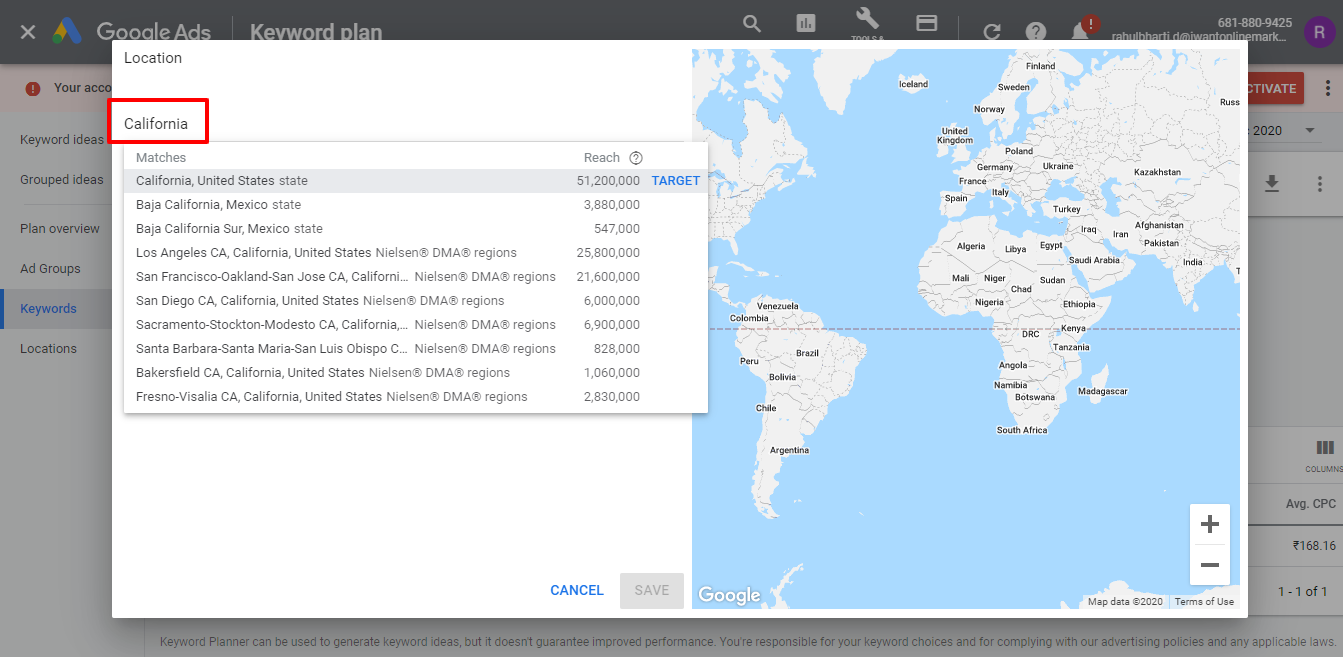The height and width of the screenshot is (657, 1343).
Task: Open the notifications bell icon
Action: coord(1081,32)
